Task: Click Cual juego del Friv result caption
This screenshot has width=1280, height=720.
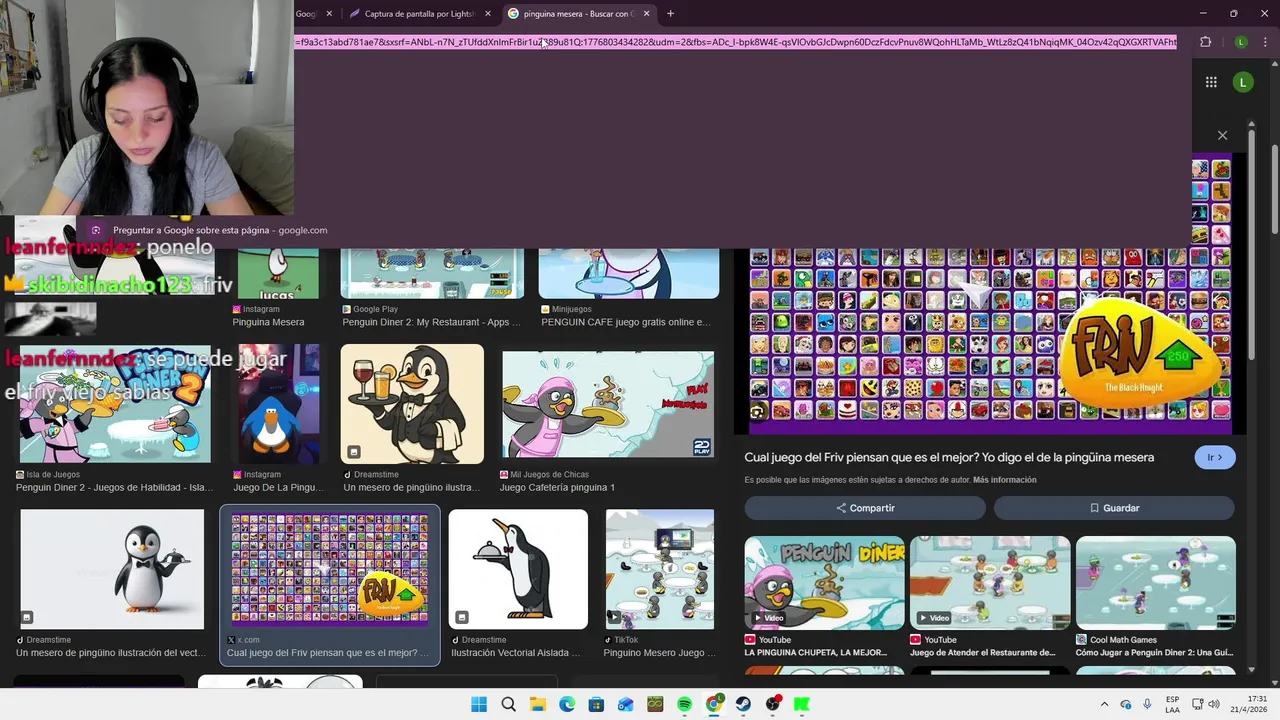Action: pos(327,653)
